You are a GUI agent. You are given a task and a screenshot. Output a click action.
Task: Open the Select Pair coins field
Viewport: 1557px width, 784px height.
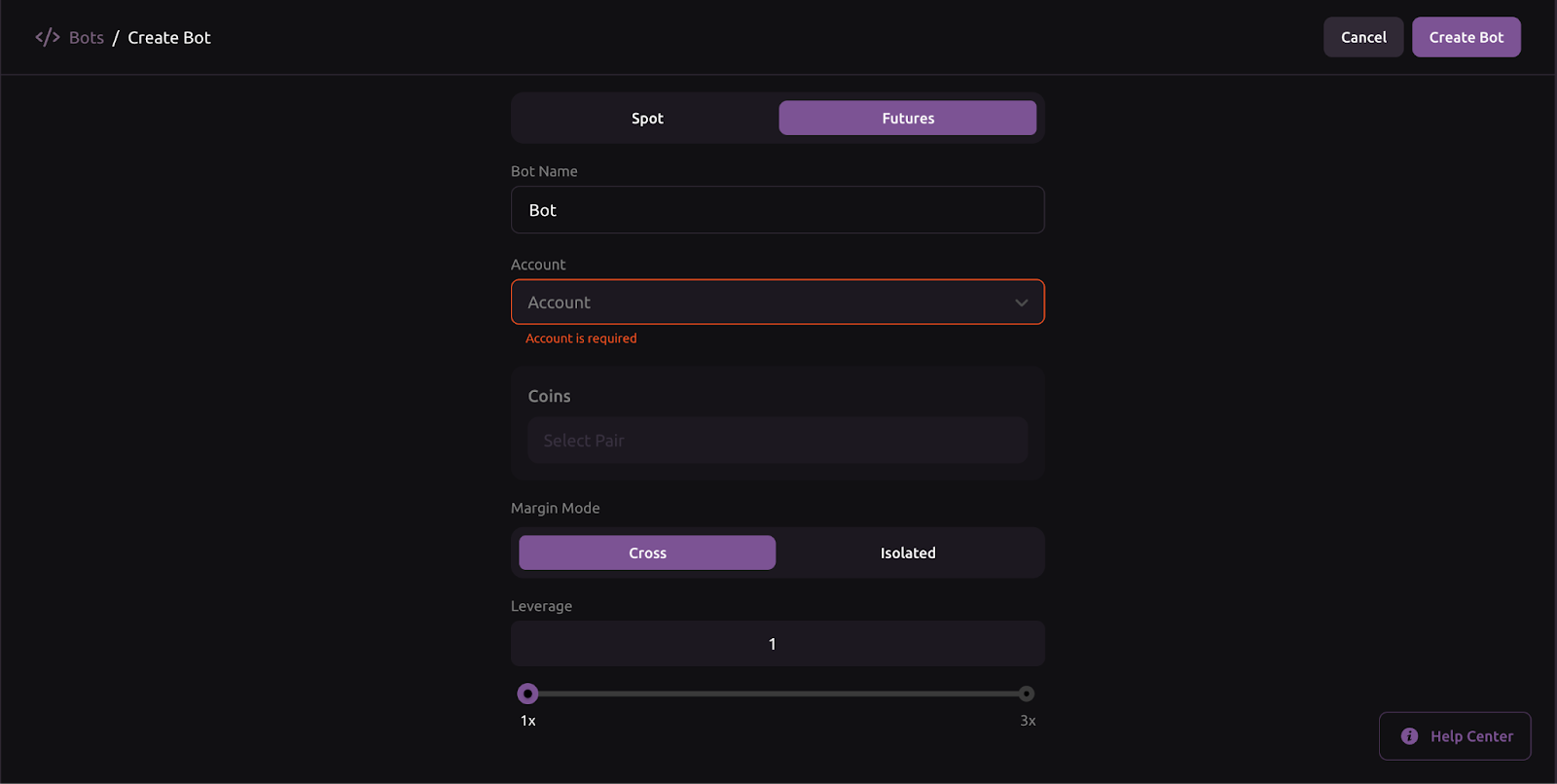coord(777,441)
